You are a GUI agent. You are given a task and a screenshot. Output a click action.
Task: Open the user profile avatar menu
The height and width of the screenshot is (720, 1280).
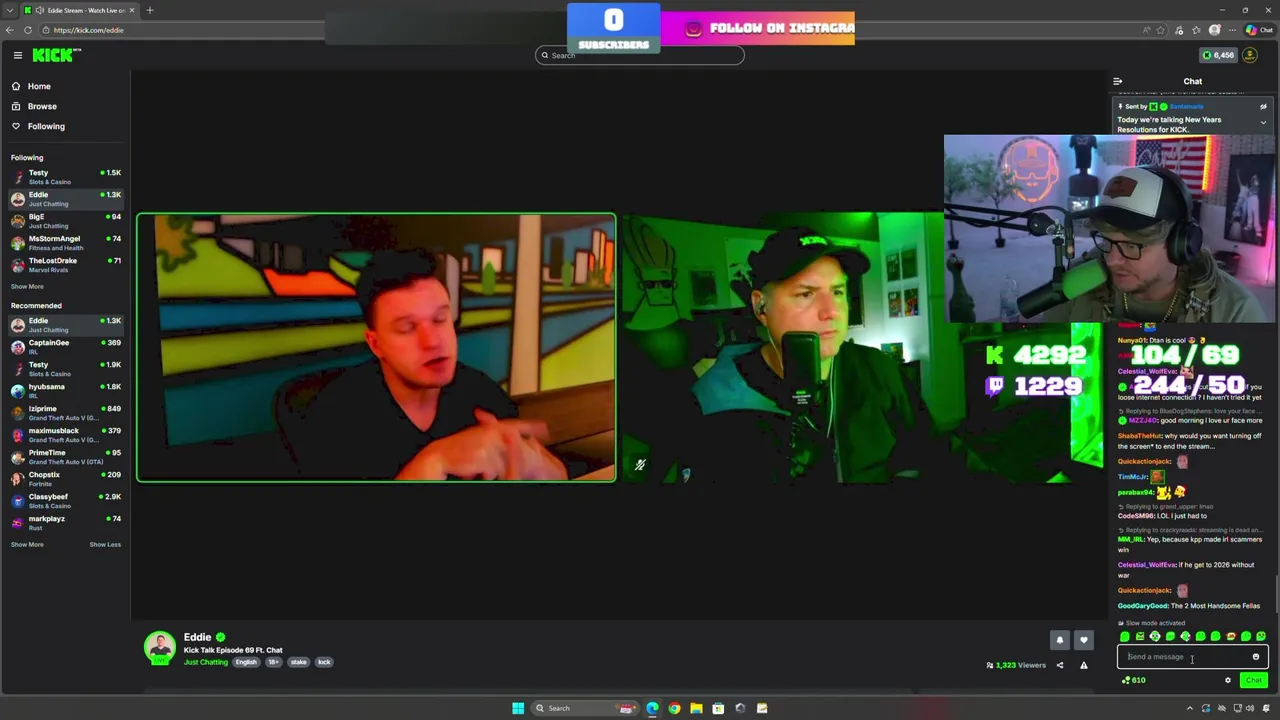tap(1250, 55)
